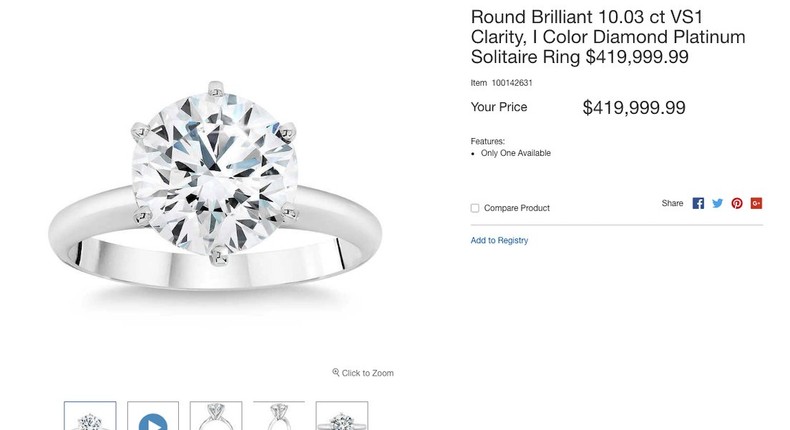
Task: Pin the ring on Pinterest
Action: pyautogui.click(x=737, y=203)
